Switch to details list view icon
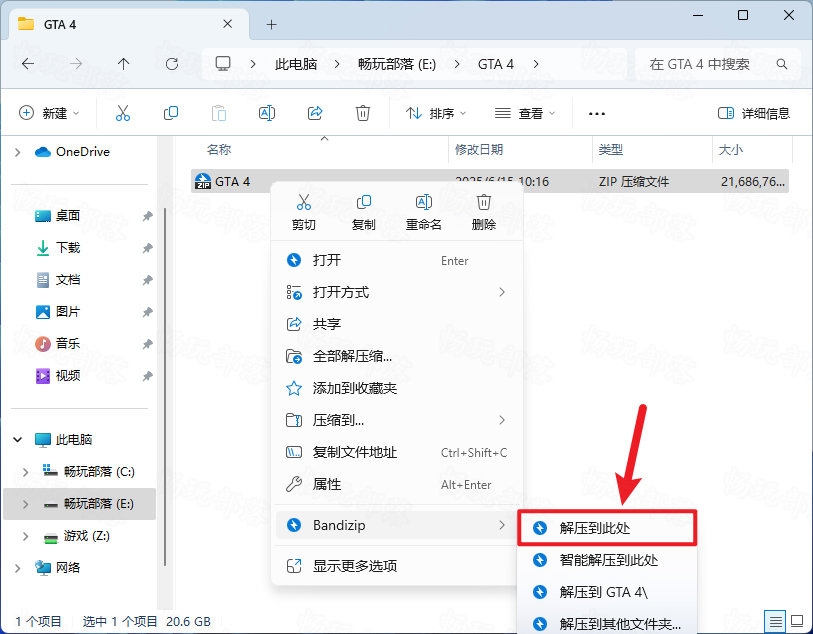 point(775,621)
